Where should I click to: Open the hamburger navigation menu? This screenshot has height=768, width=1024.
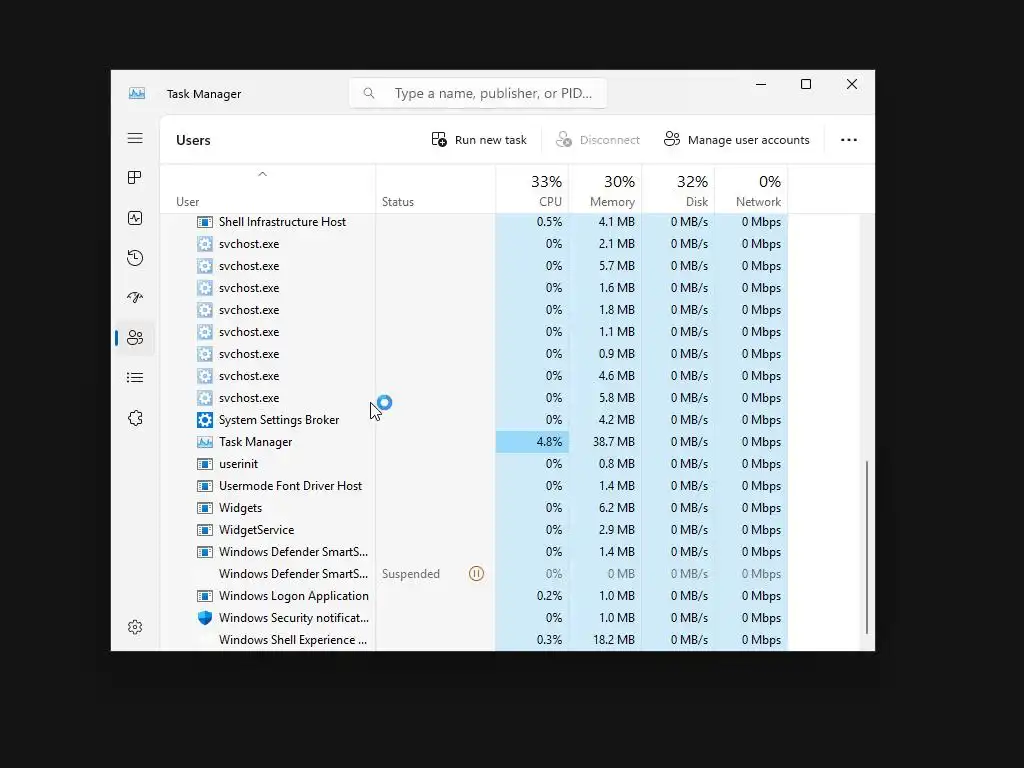(x=135, y=138)
